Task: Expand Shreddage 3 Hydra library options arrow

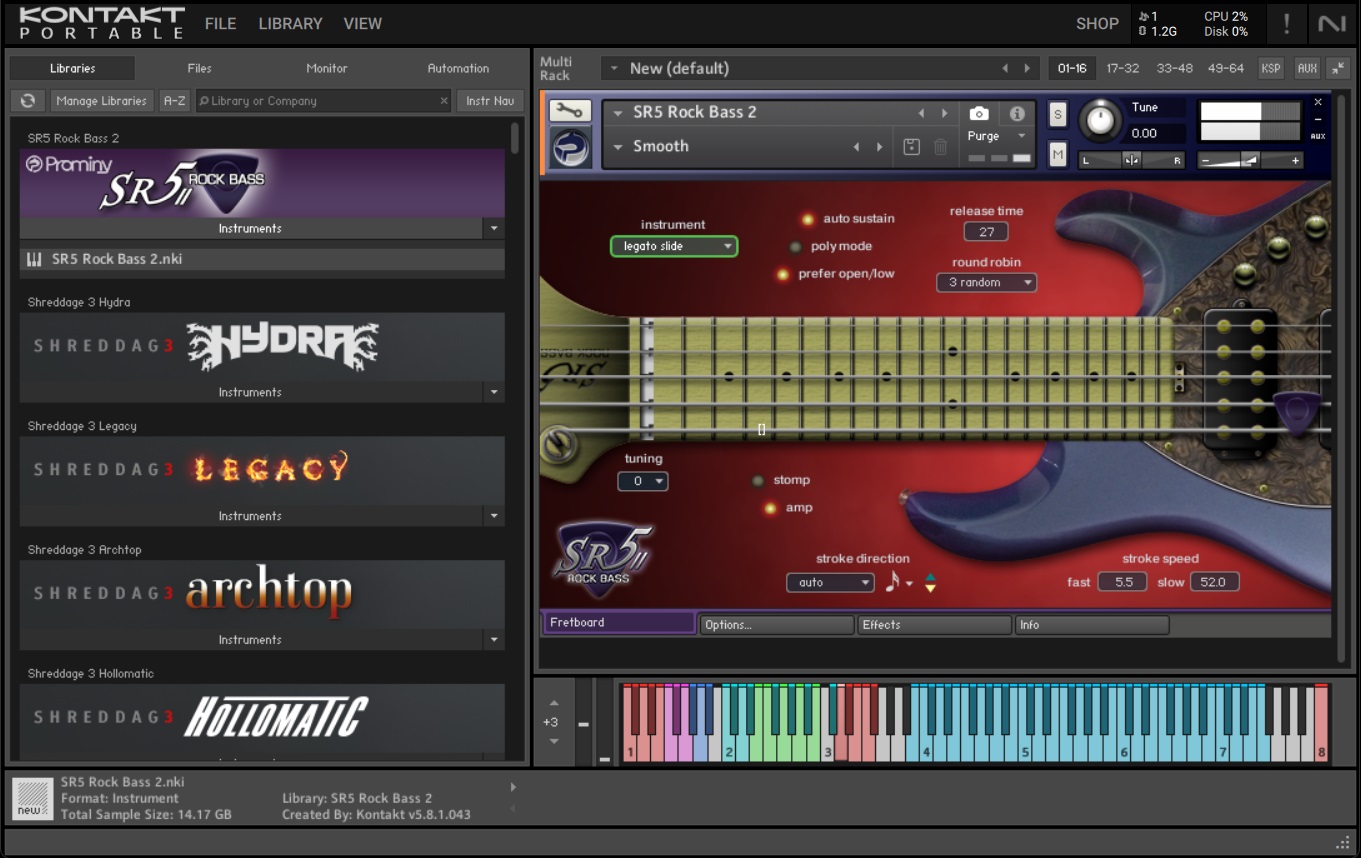Action: coord(494,393)
